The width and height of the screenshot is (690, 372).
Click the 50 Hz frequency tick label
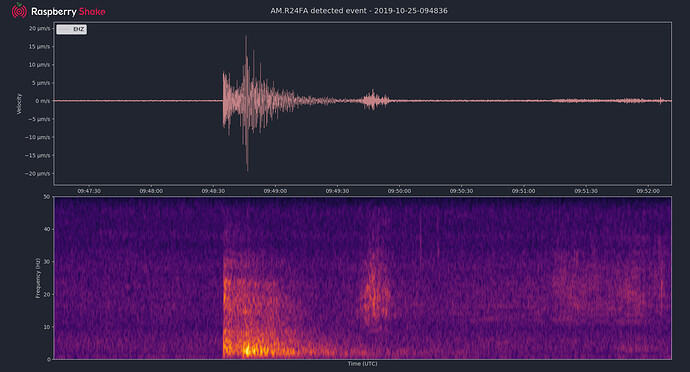[47, 197]
